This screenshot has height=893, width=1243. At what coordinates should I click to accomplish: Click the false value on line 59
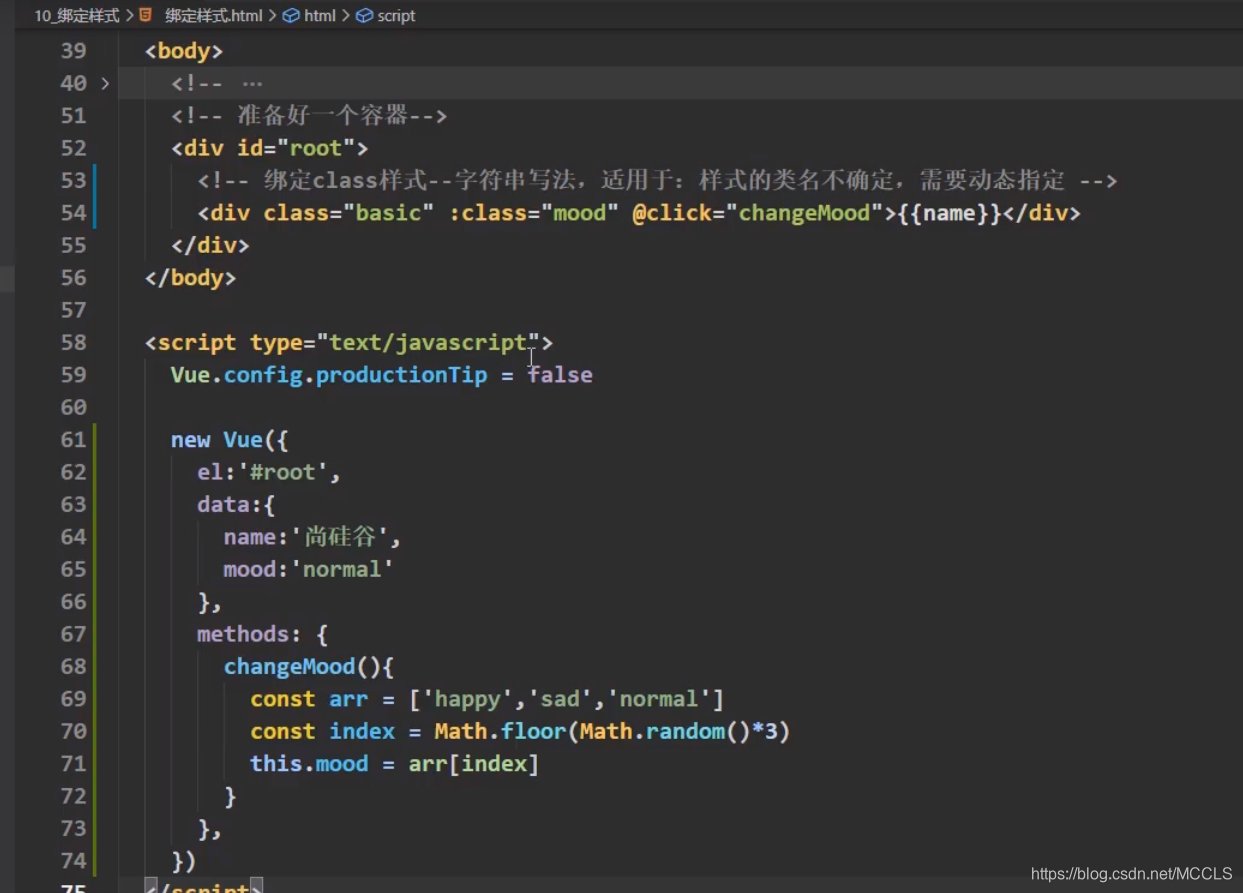click(560, 375)
